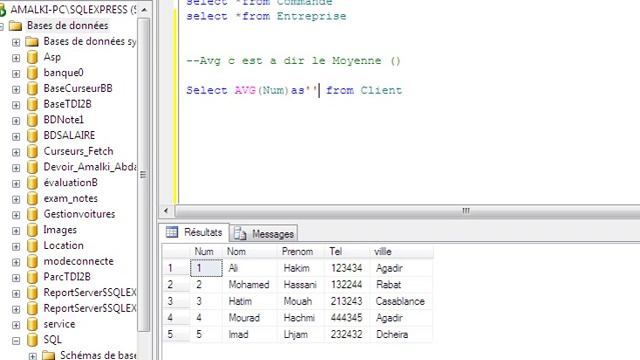Expand the Asp database node

click(16, 58)
